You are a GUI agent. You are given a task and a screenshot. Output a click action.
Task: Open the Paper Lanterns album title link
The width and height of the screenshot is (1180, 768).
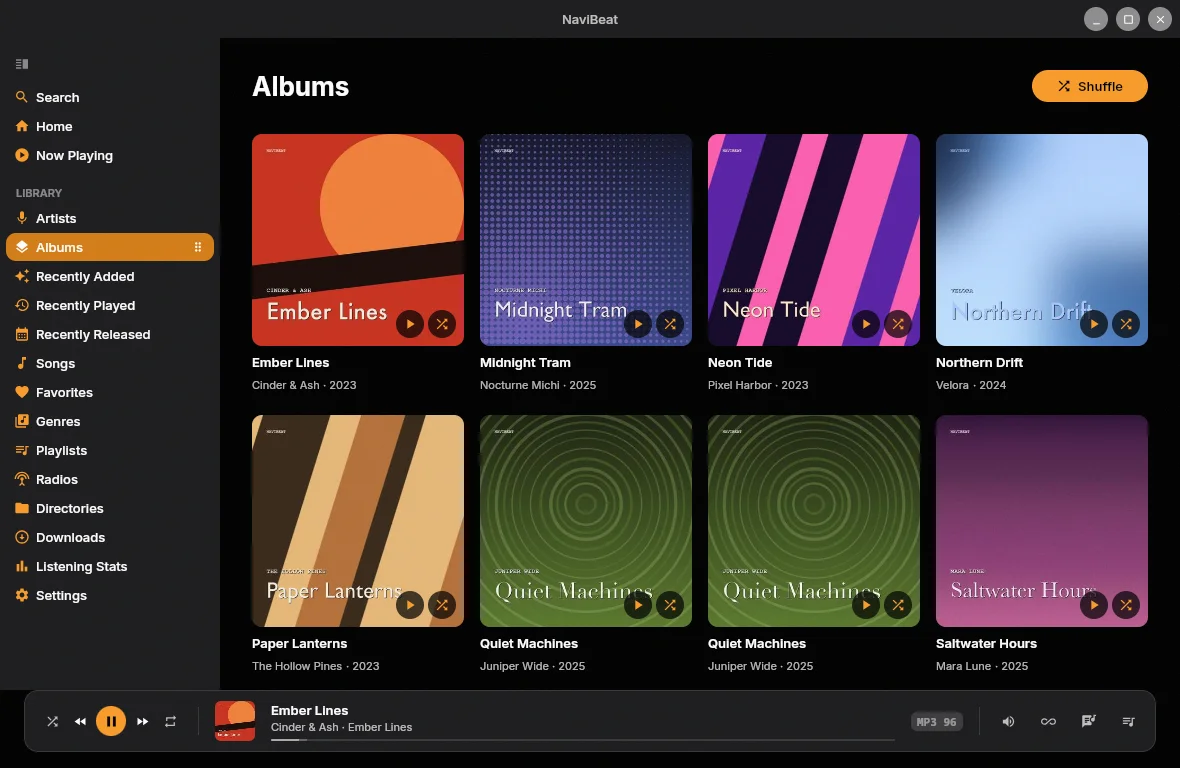[x=300, y=644]
